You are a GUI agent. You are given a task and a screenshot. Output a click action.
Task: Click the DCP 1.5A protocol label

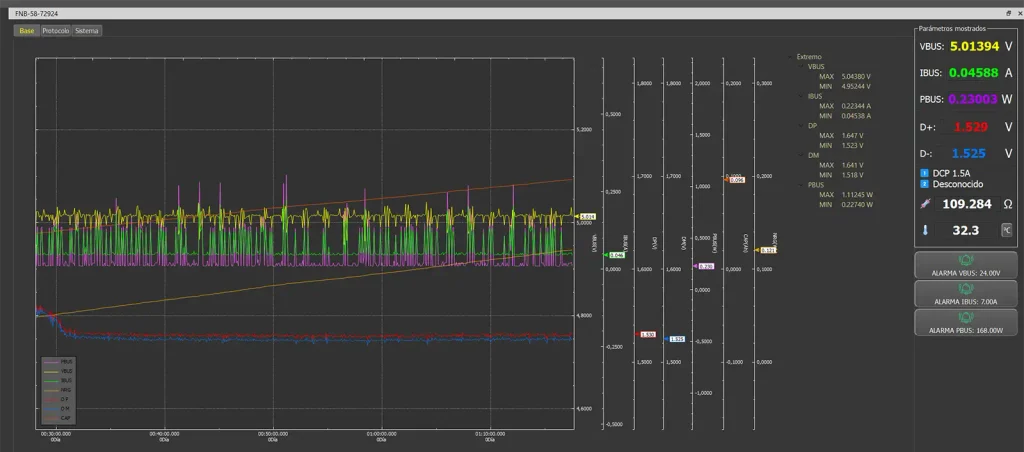(952, 173)
